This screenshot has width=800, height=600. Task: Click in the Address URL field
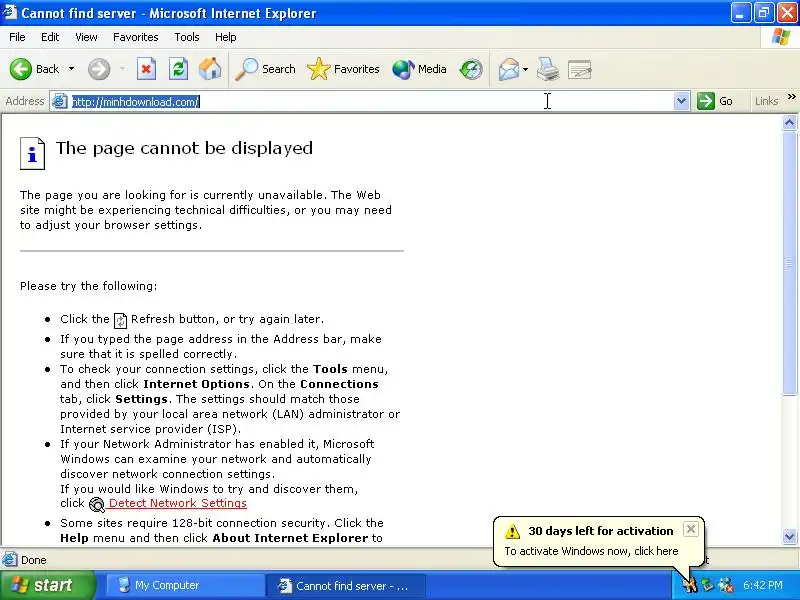pyautogui.click(x=371, y=101)
